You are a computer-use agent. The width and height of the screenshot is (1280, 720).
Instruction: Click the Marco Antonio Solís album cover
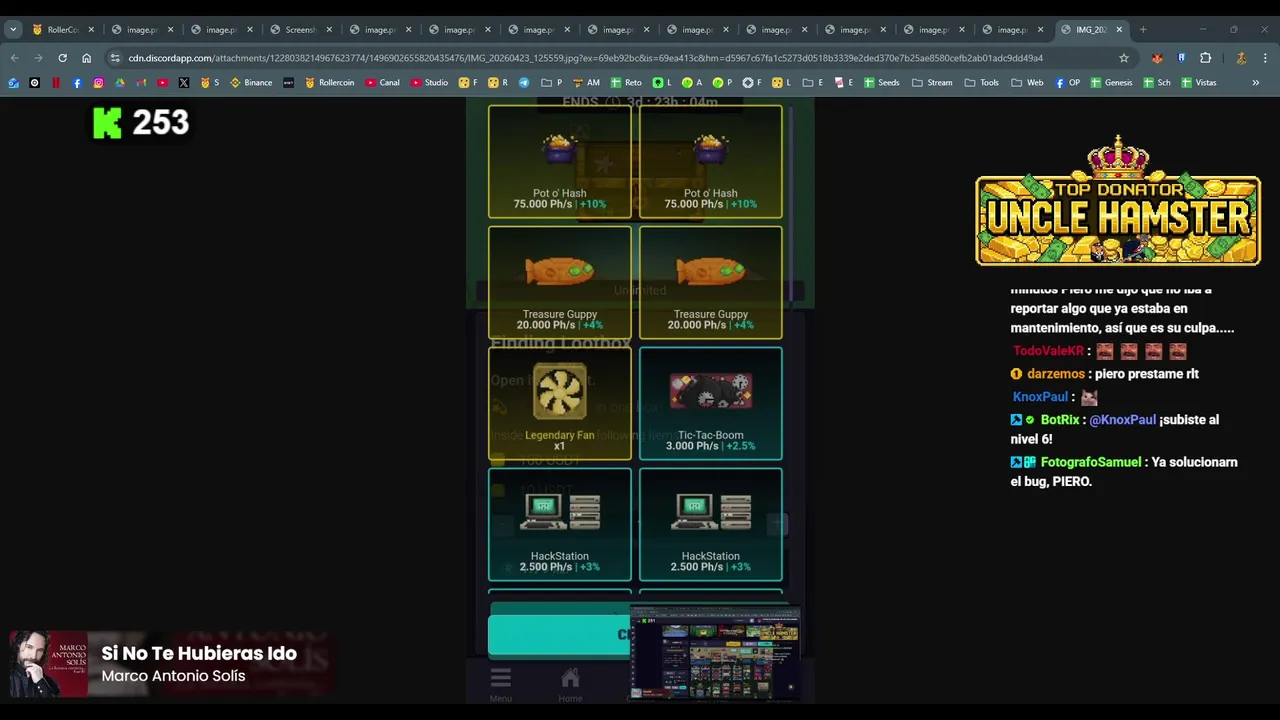tap(49, 663)
